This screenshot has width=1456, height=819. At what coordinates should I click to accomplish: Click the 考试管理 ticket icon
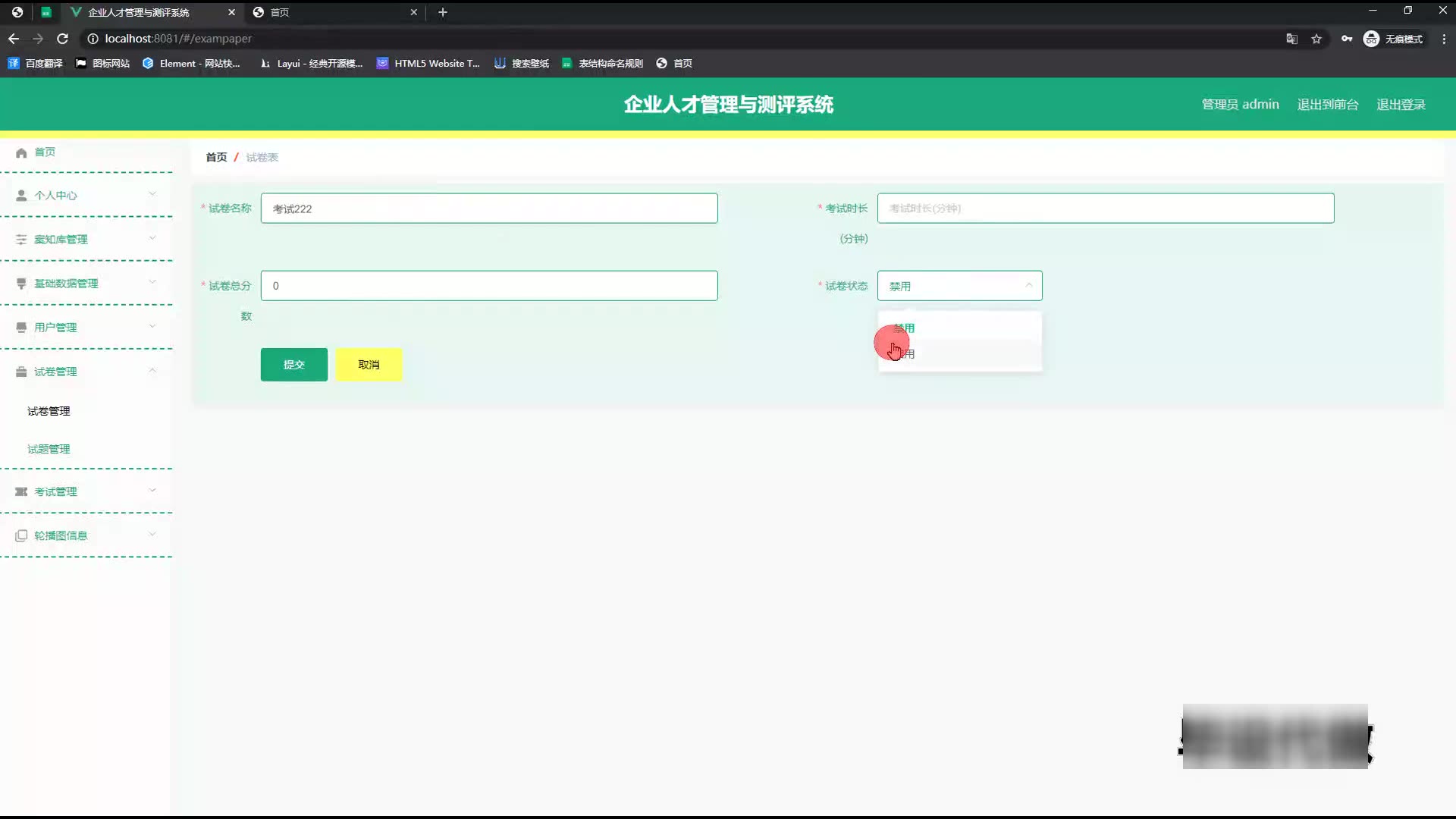[21, 491]
